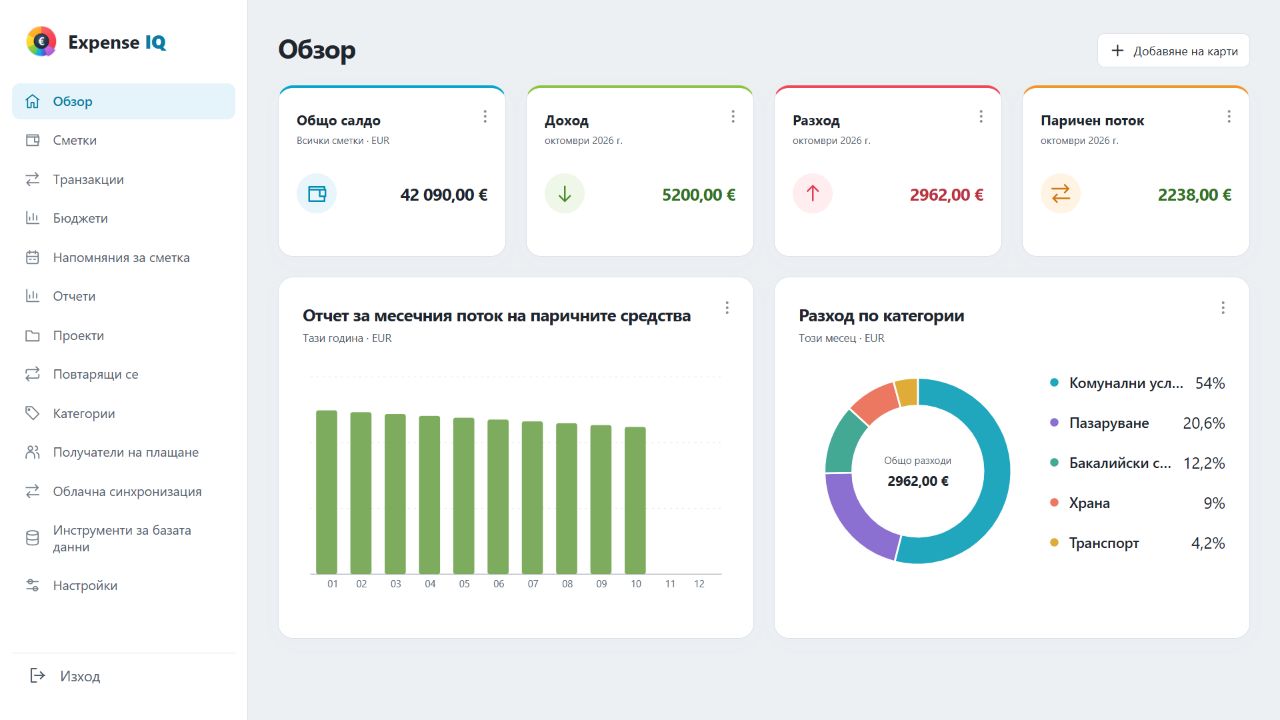Click the wallet icon in Общо салдо card
Image resolution: width=1280 pixels, height=720 pixels.
pos(317,194)
